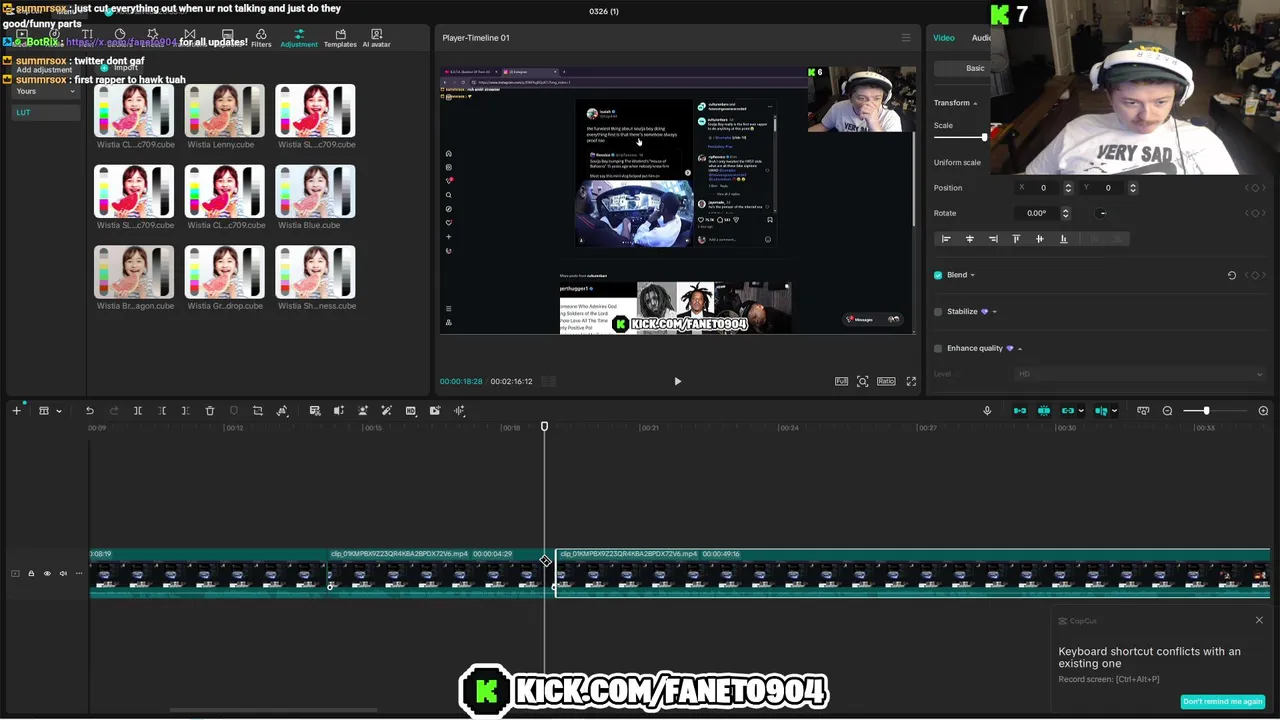Click the record voiceover microphone icon

987,411
